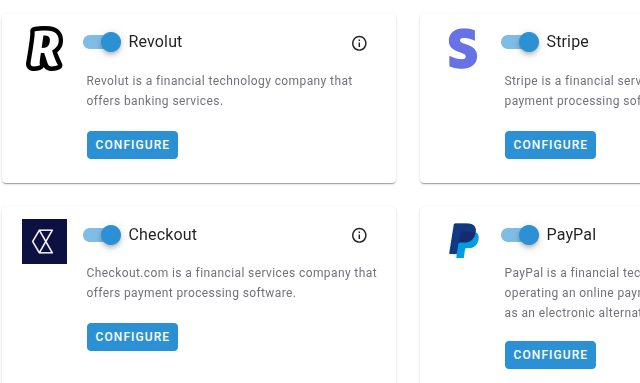Click Configure under Checkout description
Screen dimensions: 640x383
click(132, 337)
